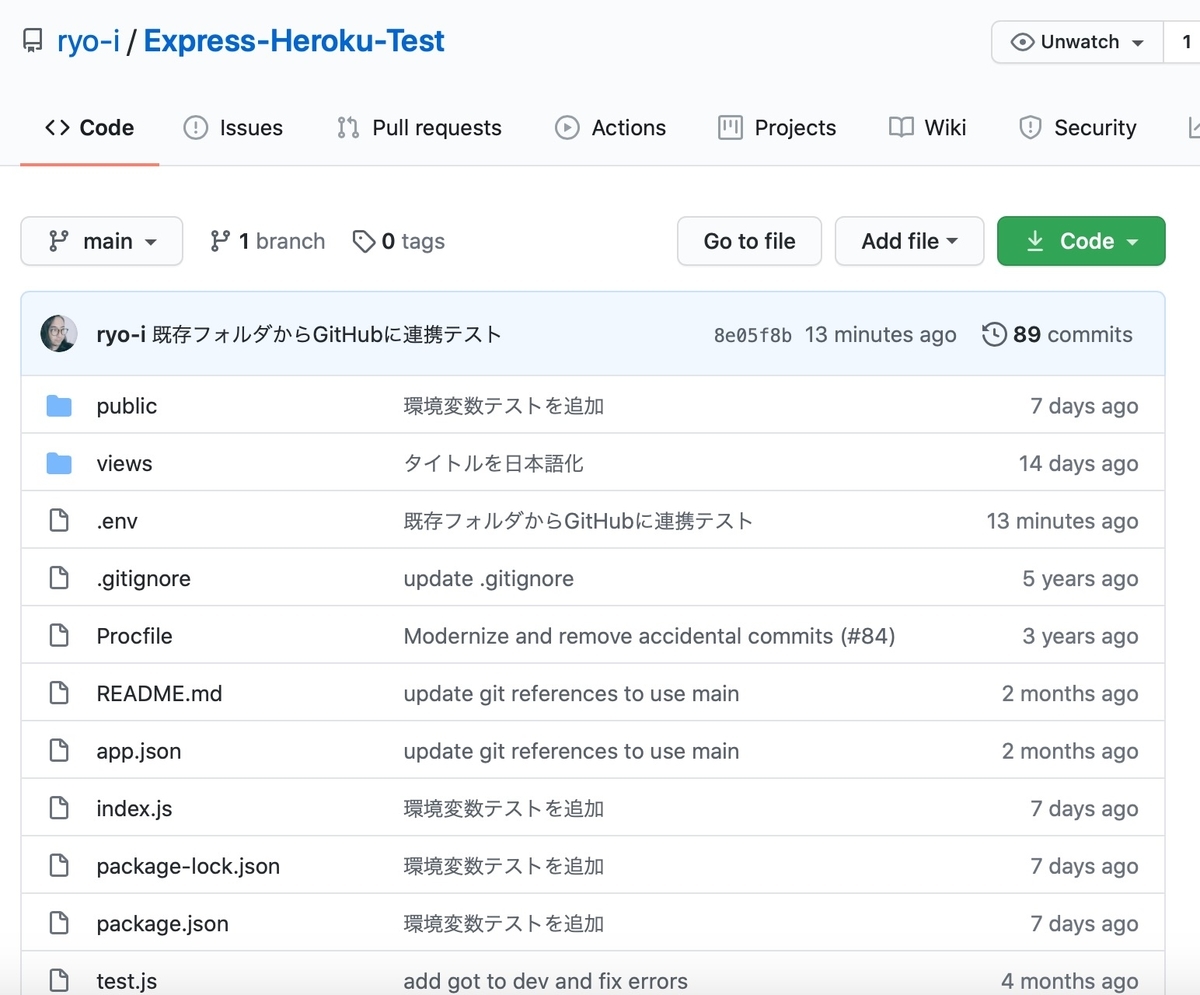Click the views folder icon
The height and width of the screenshot is (995, 1200).
(59, 464)
